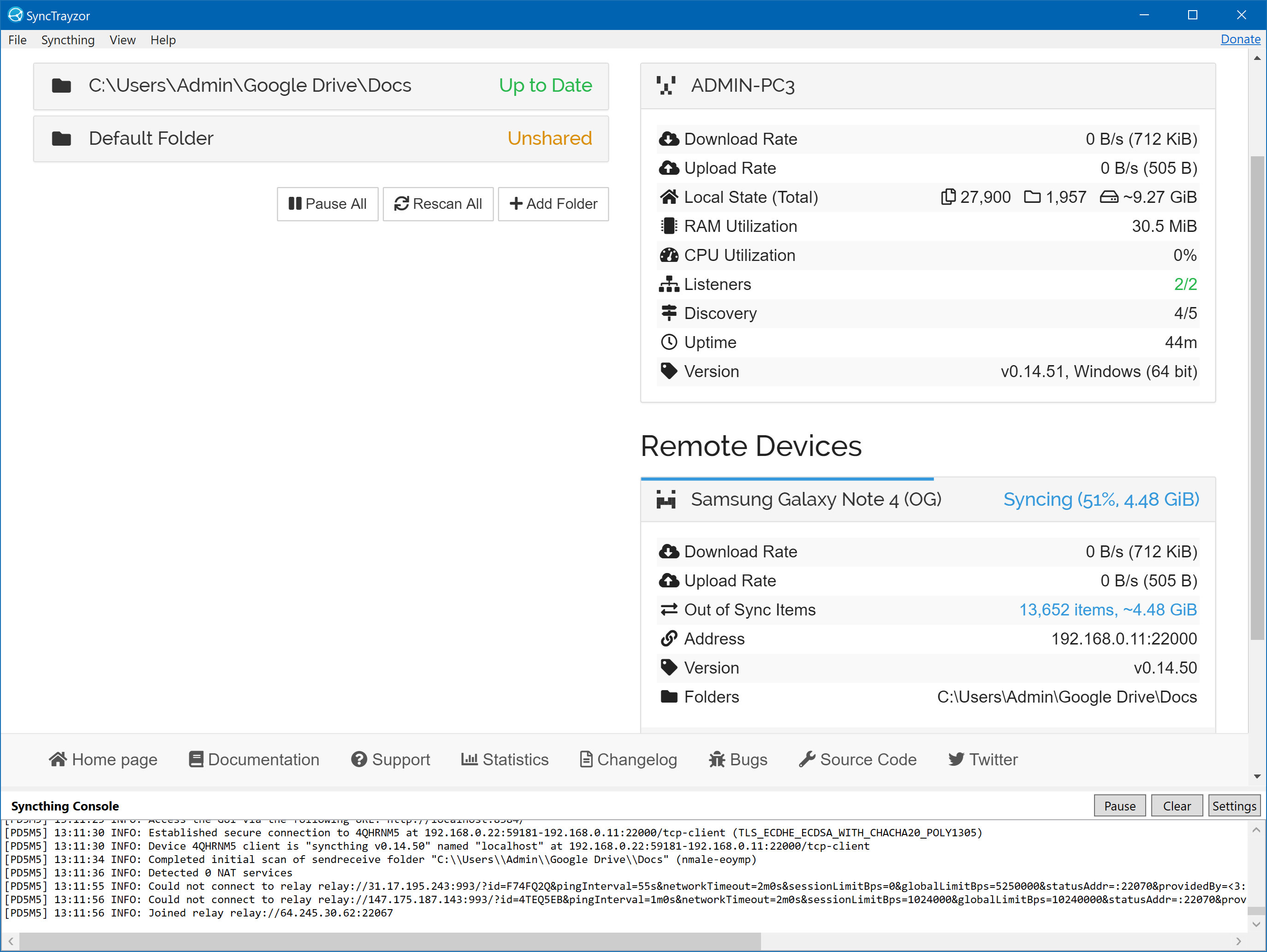Click the ADMIN-PC3 Download Rate cloud icon
Viewport: 1267px width, 952px height.
click(668, 139)
